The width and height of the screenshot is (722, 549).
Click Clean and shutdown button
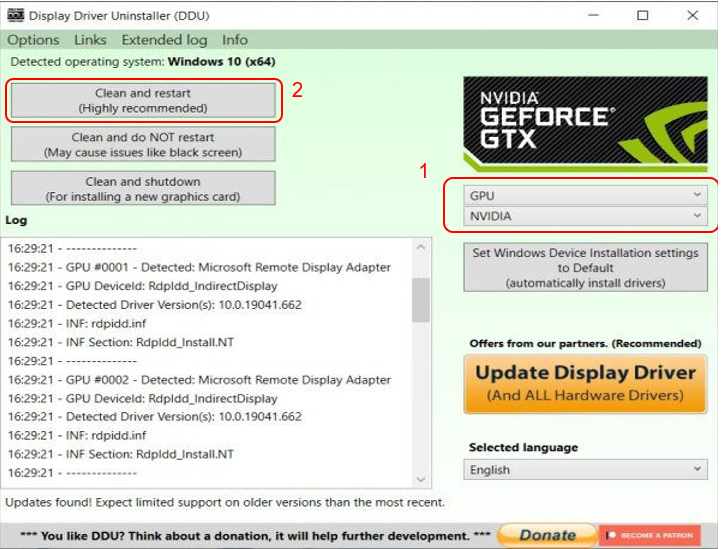coord(143,189)
